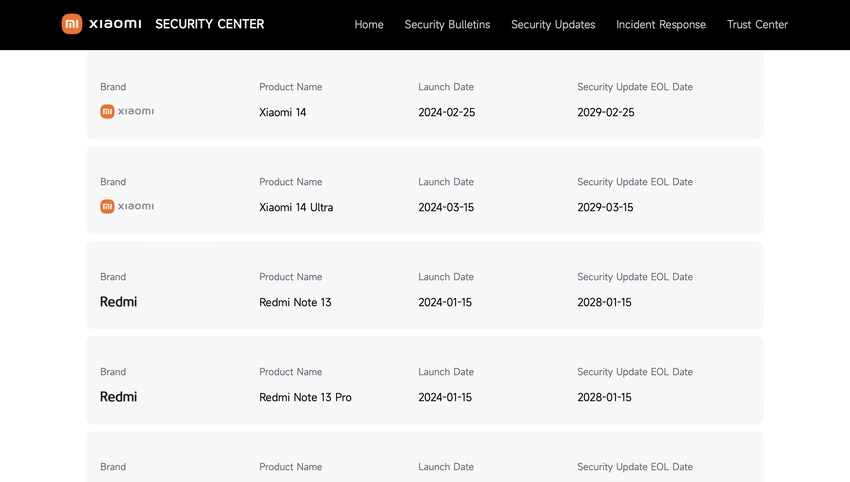This screenshot has height=482, width=850.
Task: Open the Trust Center page
Action: click(757, 25)
